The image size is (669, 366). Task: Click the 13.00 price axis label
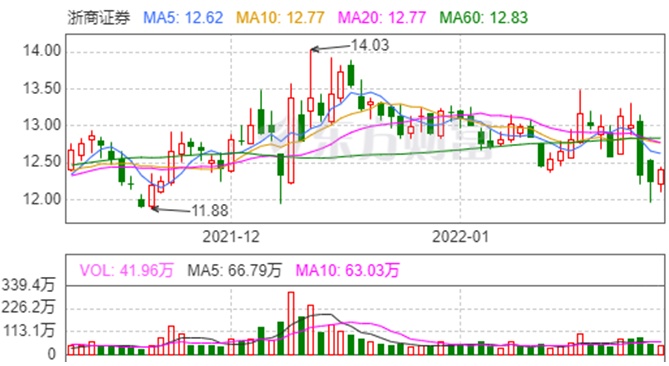42,125
